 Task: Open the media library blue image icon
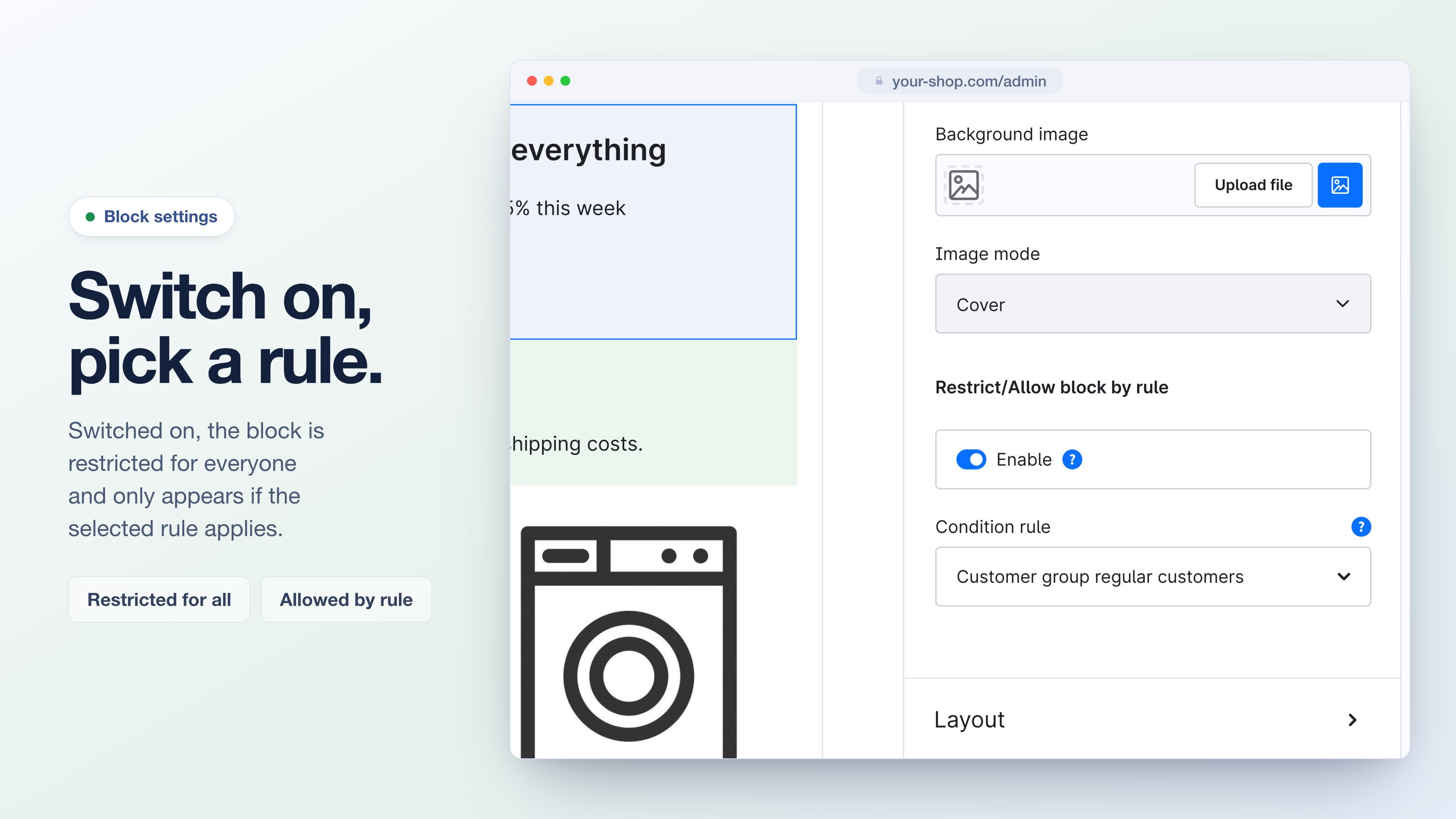[1340, 185]
